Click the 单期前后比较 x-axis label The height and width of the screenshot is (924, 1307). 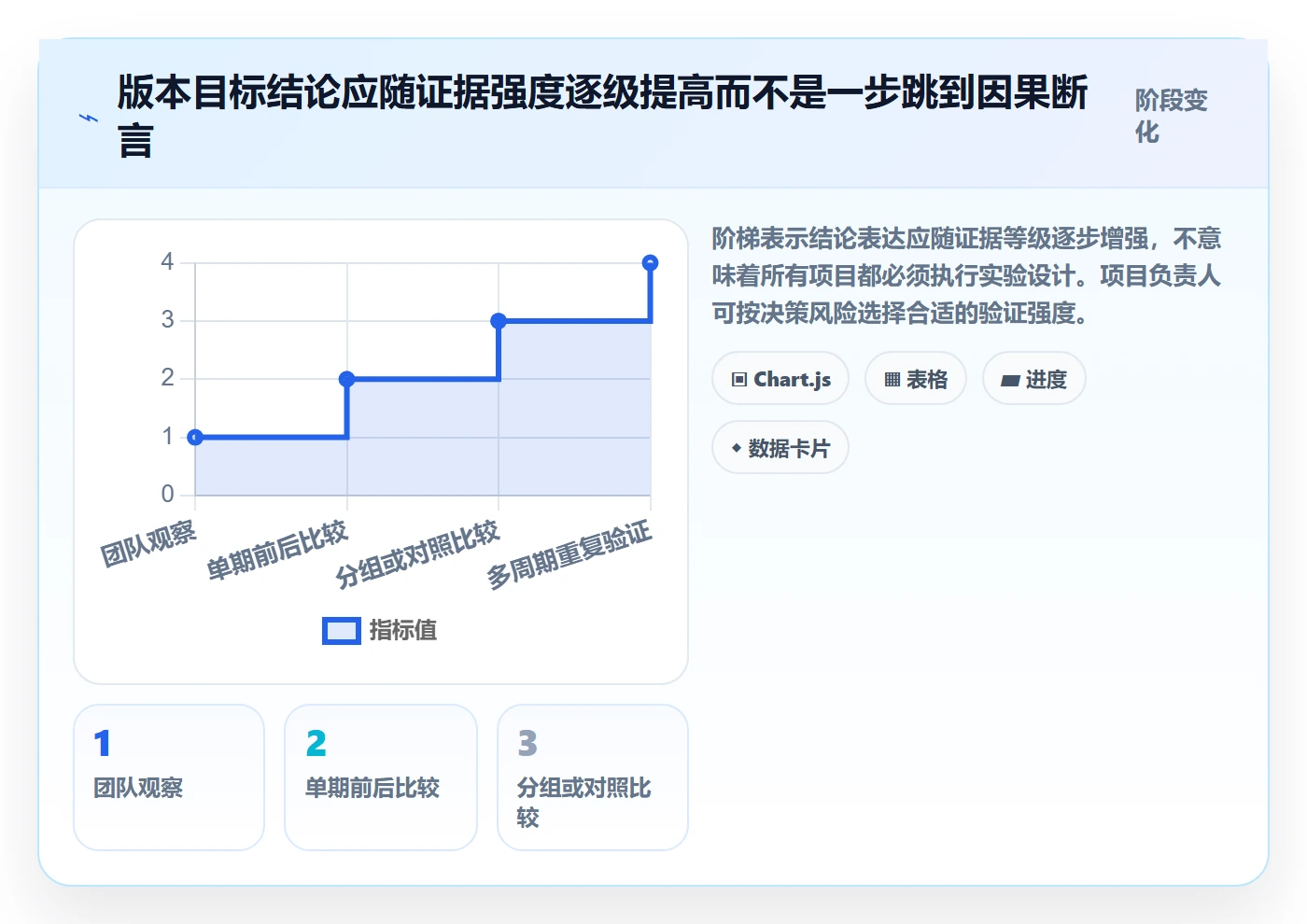click(x=276, y=551)
